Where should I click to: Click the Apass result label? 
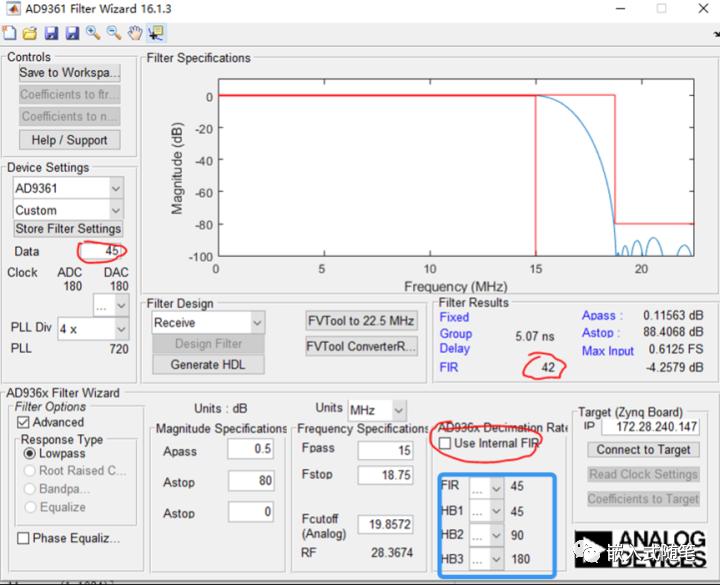602,315
